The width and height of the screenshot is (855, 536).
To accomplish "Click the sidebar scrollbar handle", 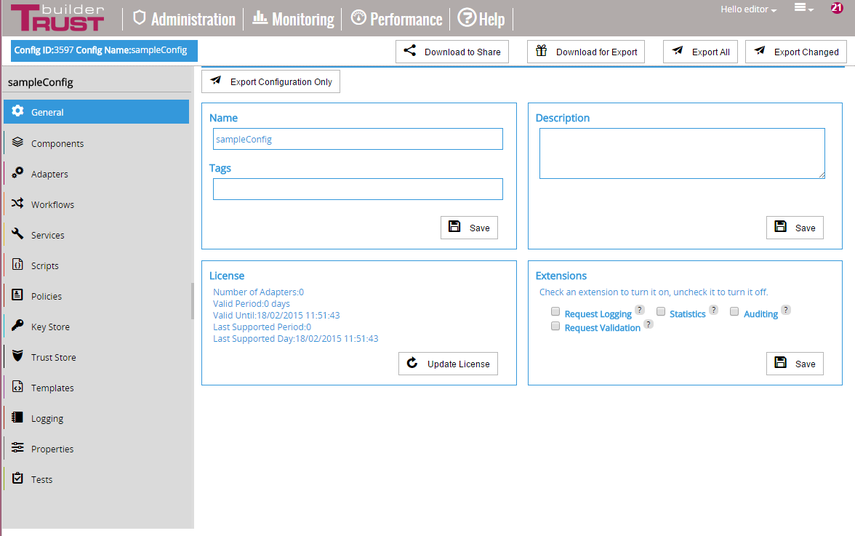I will pos(192,301).
